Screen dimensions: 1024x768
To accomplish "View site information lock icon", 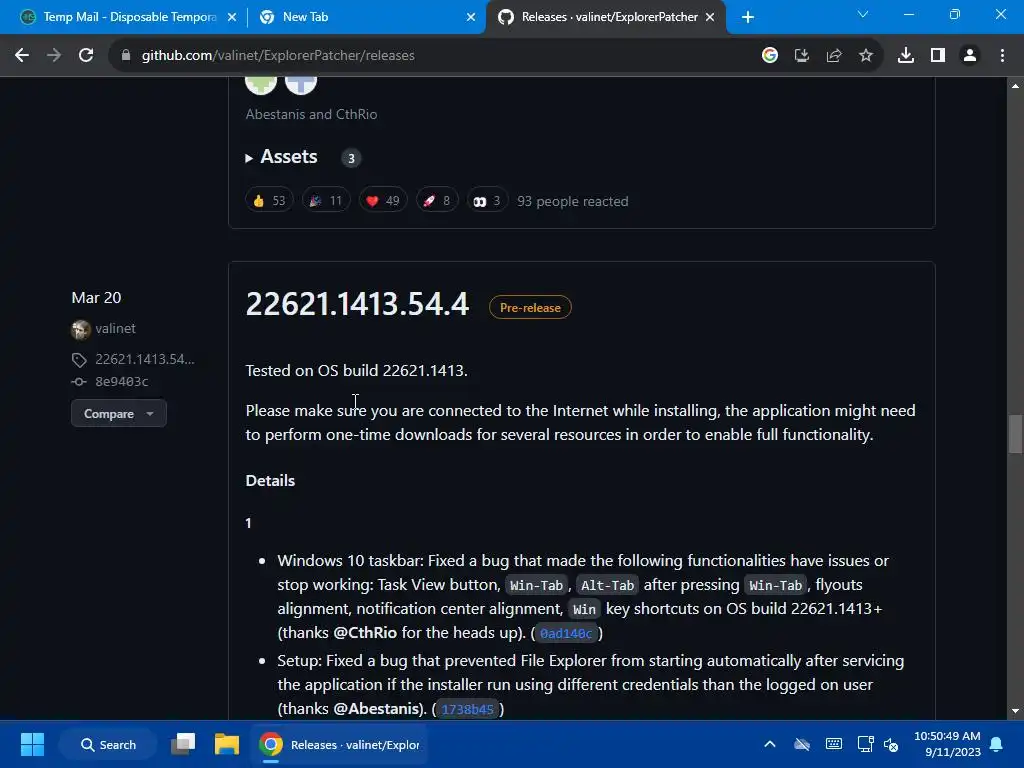I will coord(126,56).
